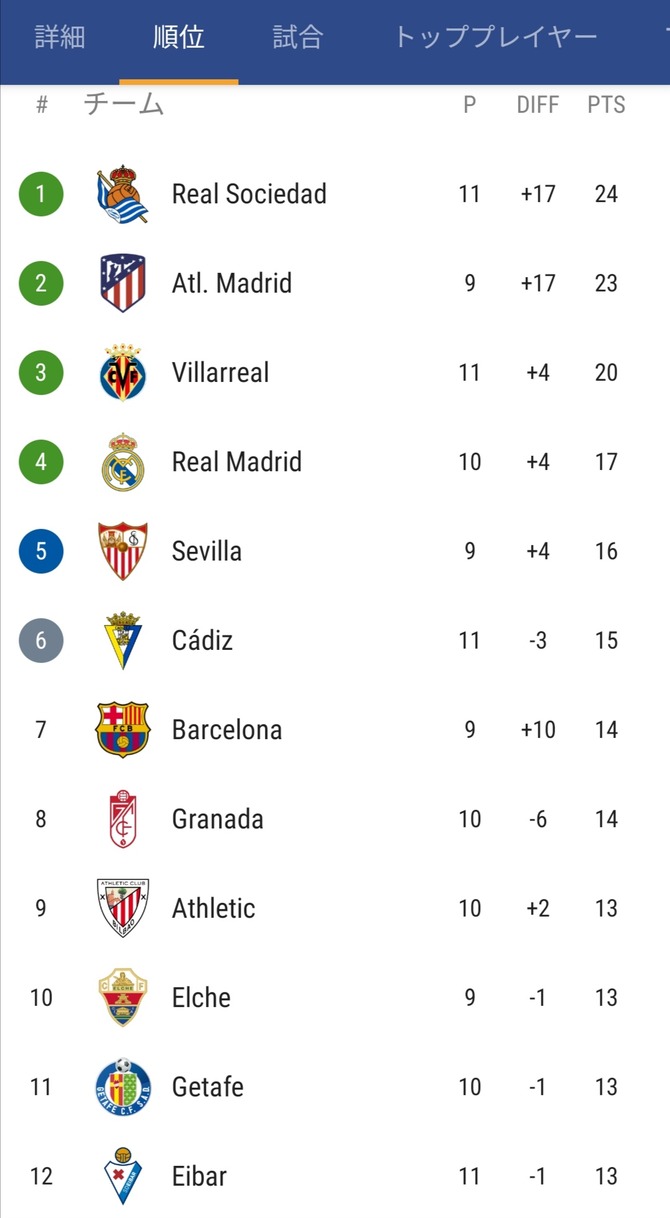Tap the Athletic club crest
The width and height of the screenshot is (670, 1218).
[123, 908]
